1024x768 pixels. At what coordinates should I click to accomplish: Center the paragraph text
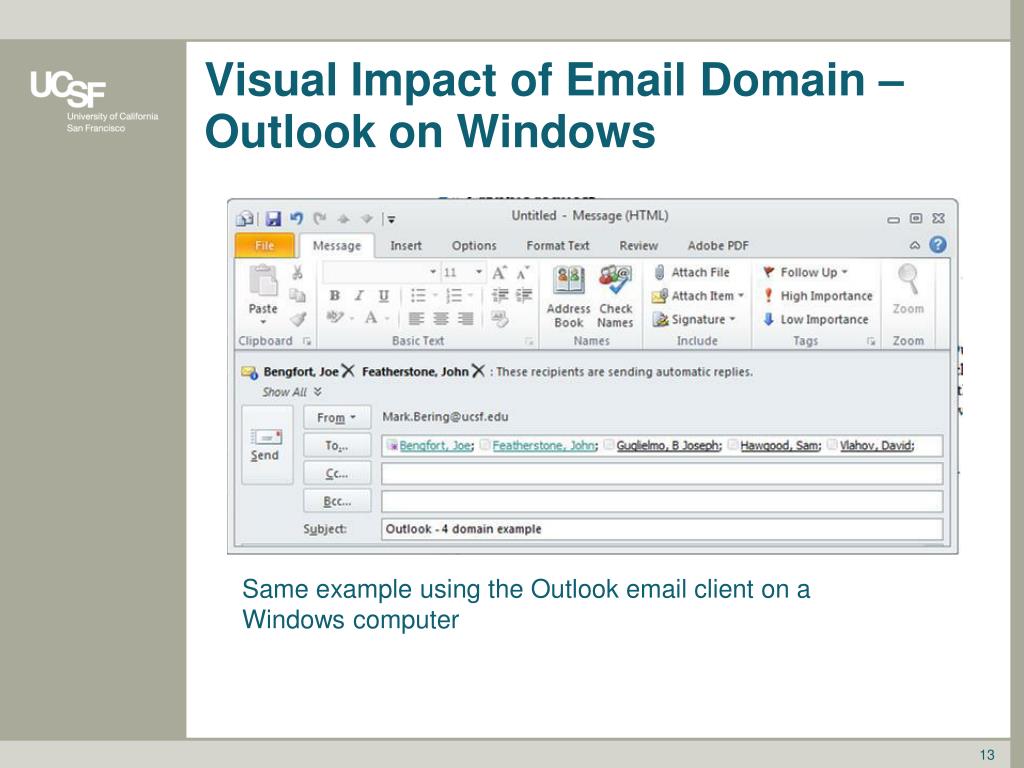pyautogui.click(x=441, y=319)
